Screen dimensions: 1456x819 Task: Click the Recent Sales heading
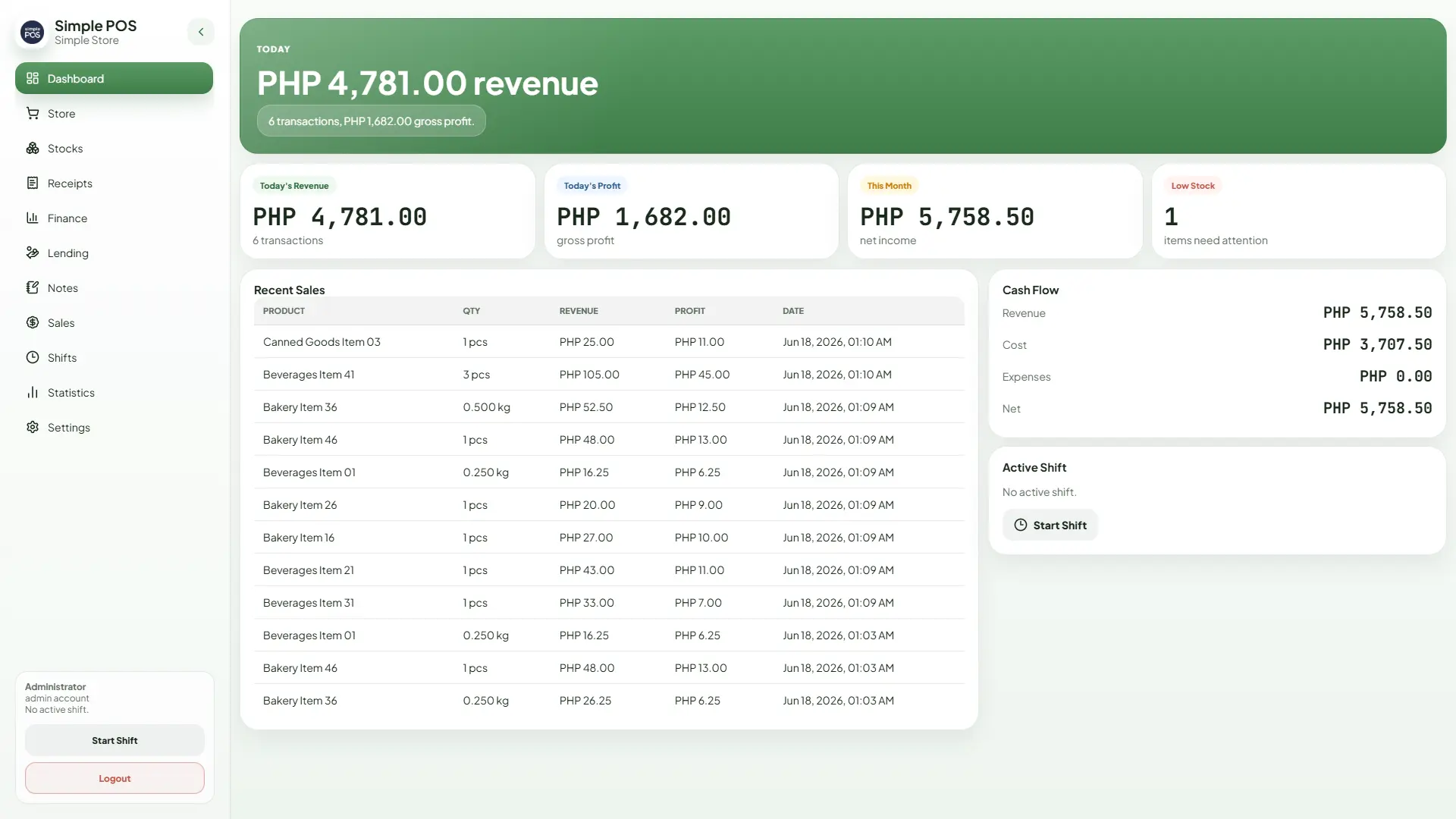[289, 290]
